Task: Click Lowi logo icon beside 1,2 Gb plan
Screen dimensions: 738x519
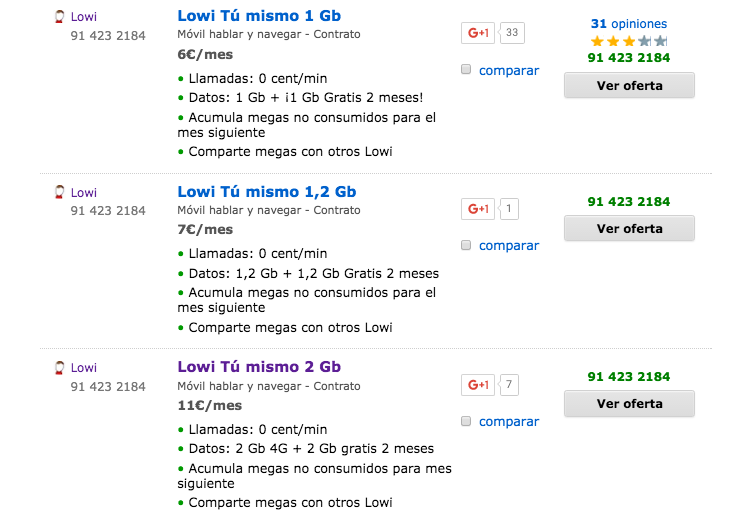Action: [x=59, y=192]
